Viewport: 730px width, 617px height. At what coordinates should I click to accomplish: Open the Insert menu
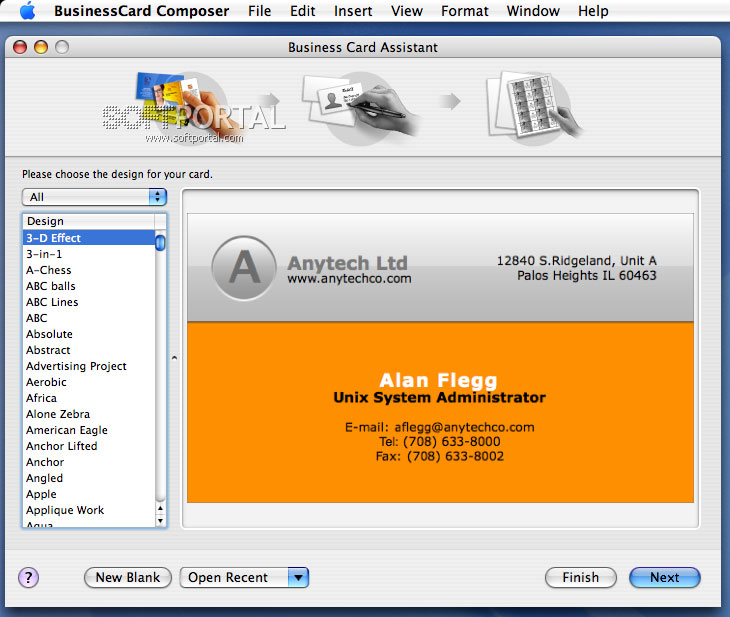(x=353, y=11)
